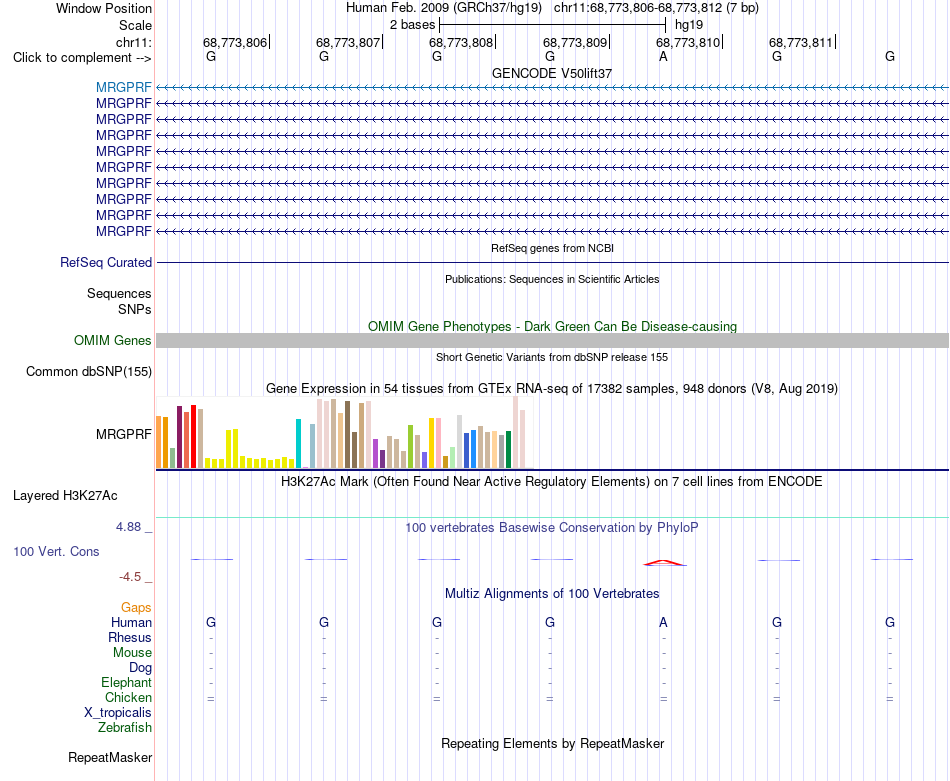This screenshot has width=950, height=781.
Task: Open 'Publications: Sequences in Scientific Articles' title
Action: tap(552, 279)
